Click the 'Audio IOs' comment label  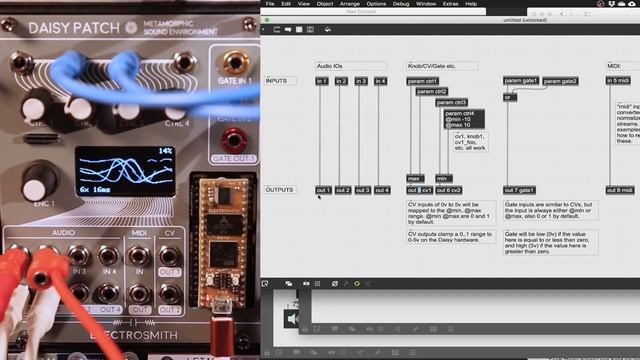[x=351, y=66]
